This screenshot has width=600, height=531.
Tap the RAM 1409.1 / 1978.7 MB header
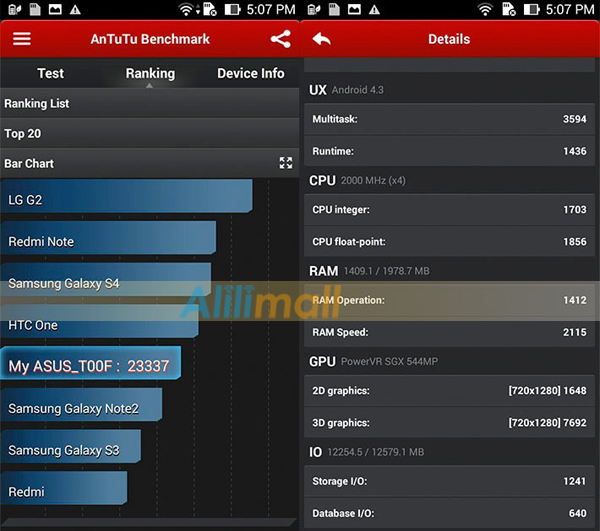(x=369, y=271)
